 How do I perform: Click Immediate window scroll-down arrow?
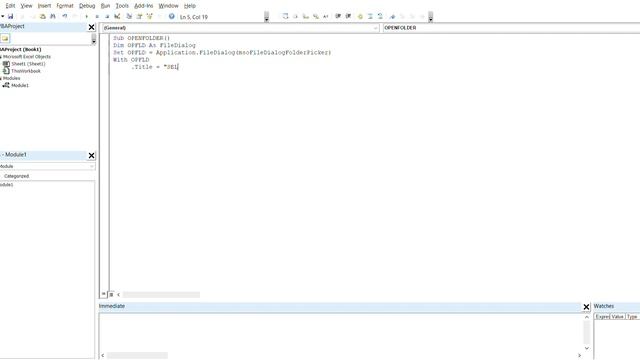point(587,348)
